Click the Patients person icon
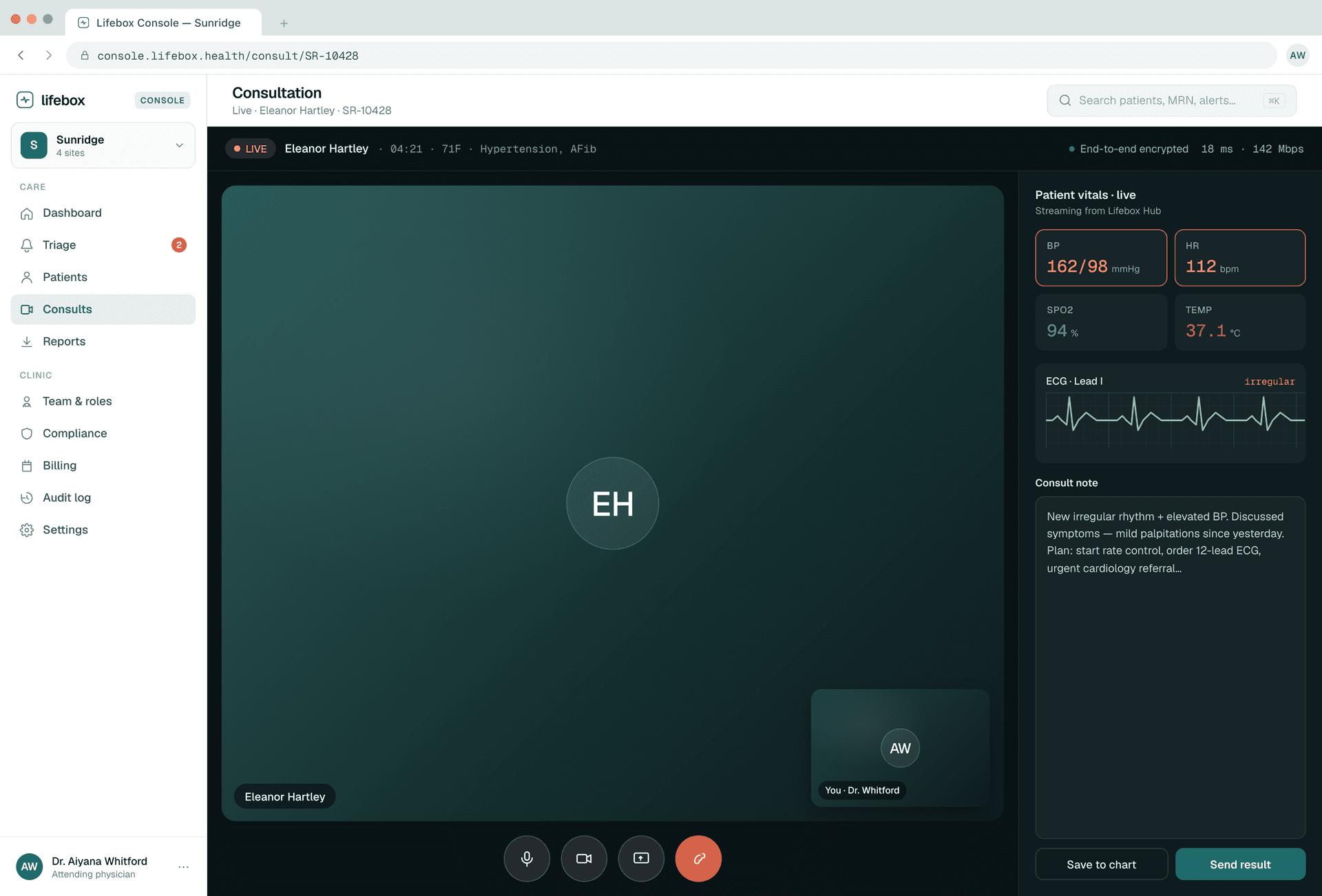Image resolution: width=1322 pixels, height=896 pixels. [x=27, y=277]
